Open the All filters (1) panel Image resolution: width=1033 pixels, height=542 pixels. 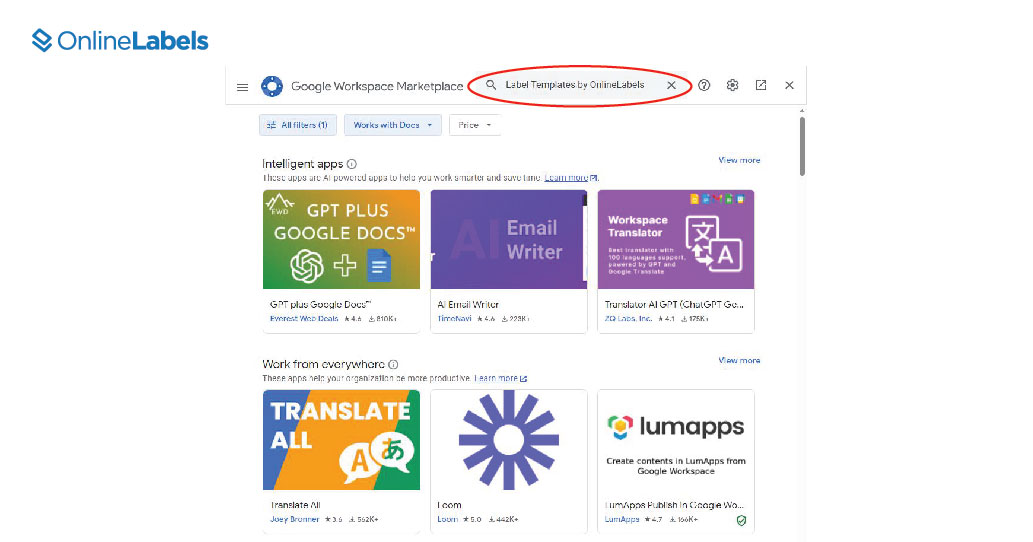coord(298,125)
